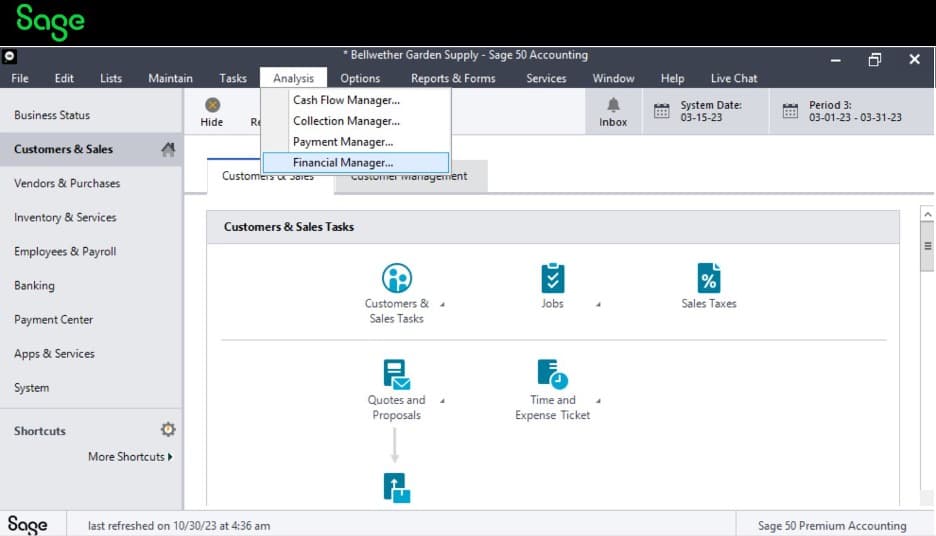Open the Maintain menu

click(171, 78)
